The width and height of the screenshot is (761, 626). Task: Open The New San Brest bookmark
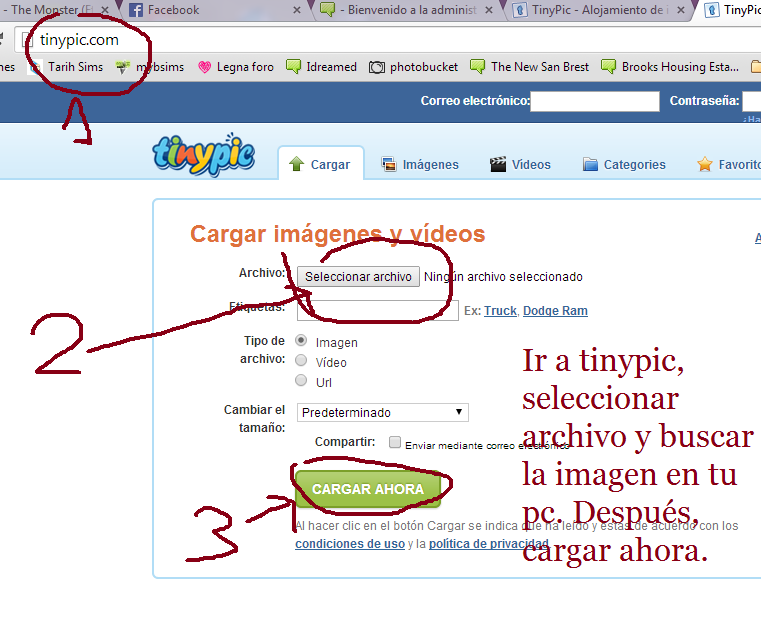tap(530, 67)
